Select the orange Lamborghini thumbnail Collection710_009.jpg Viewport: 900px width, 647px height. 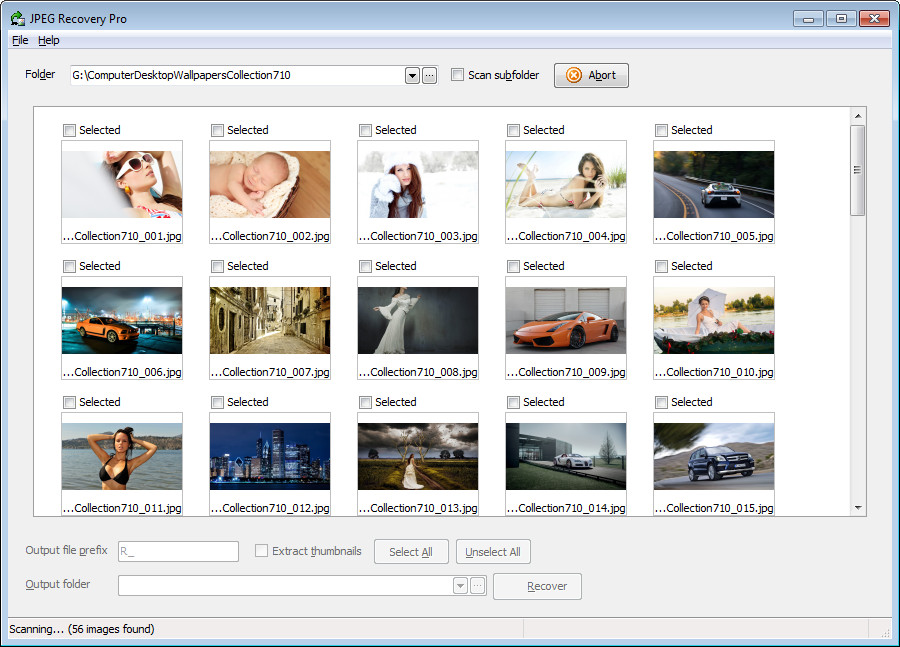565,321
